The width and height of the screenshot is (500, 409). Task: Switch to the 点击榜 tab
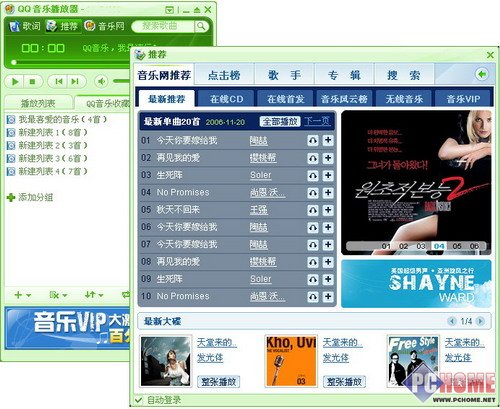(224, 75)
